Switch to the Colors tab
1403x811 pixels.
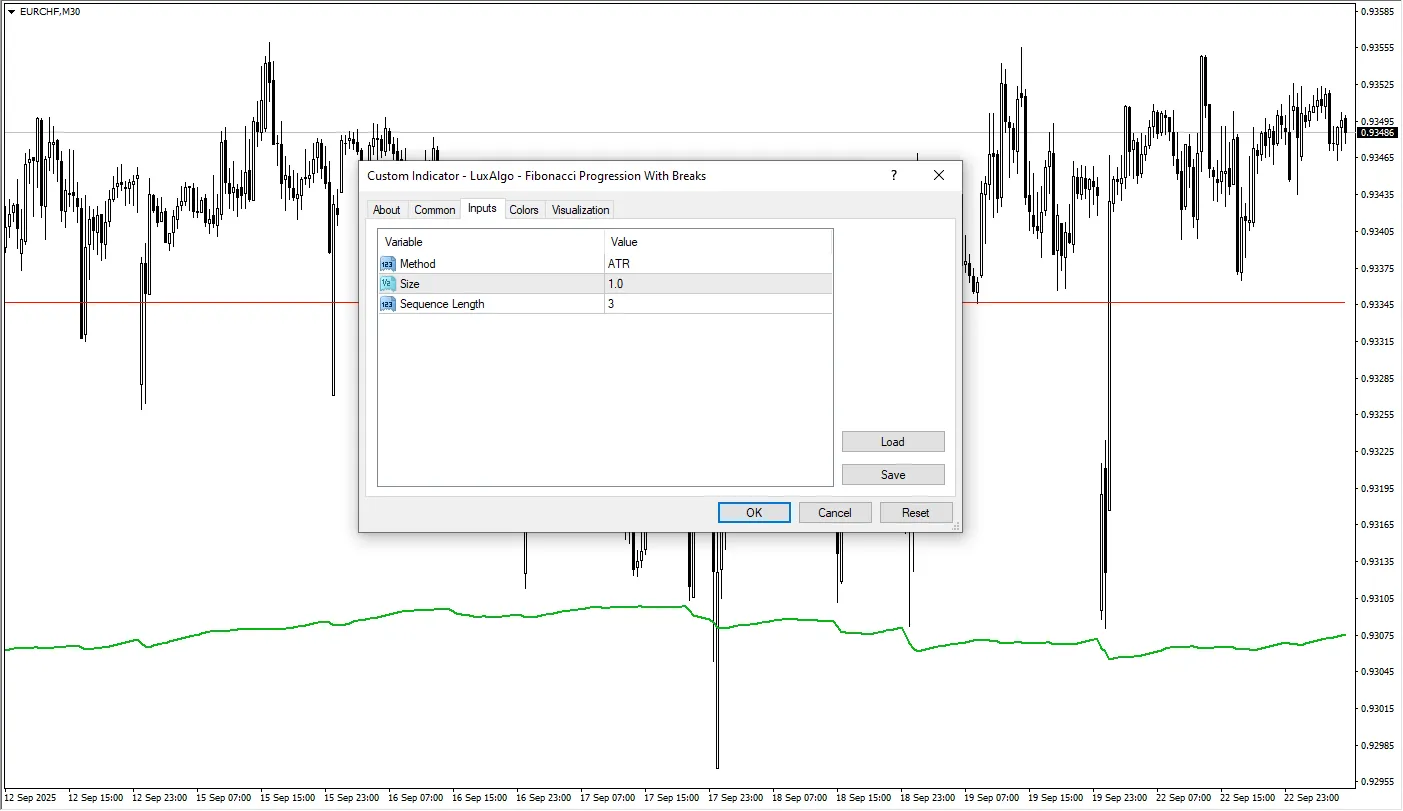(523, 210)
